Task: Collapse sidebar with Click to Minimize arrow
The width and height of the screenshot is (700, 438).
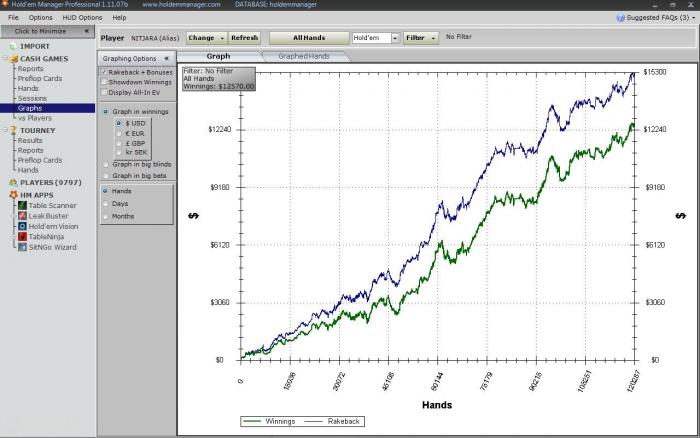Action: coord(87,31)
